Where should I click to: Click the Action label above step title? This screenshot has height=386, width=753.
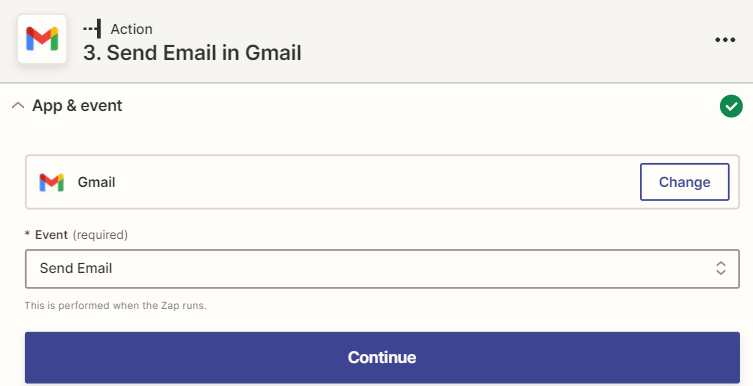tap(132, 29)
